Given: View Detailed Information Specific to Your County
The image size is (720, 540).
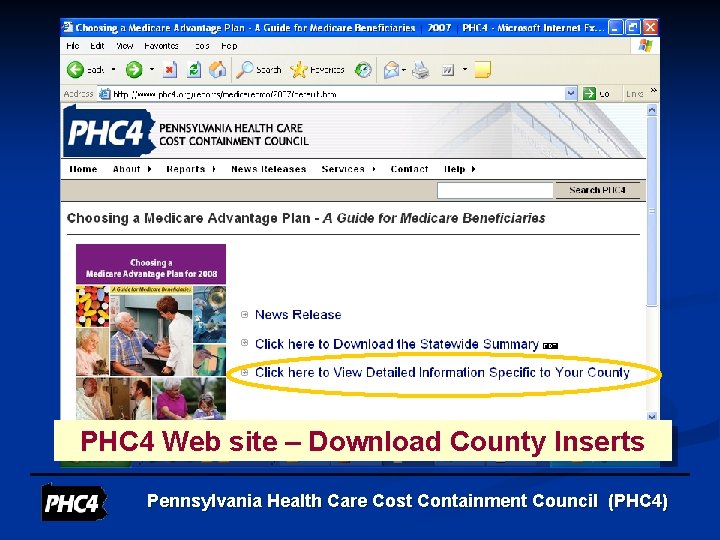Looking at the screenshot, I should [442, 372].
